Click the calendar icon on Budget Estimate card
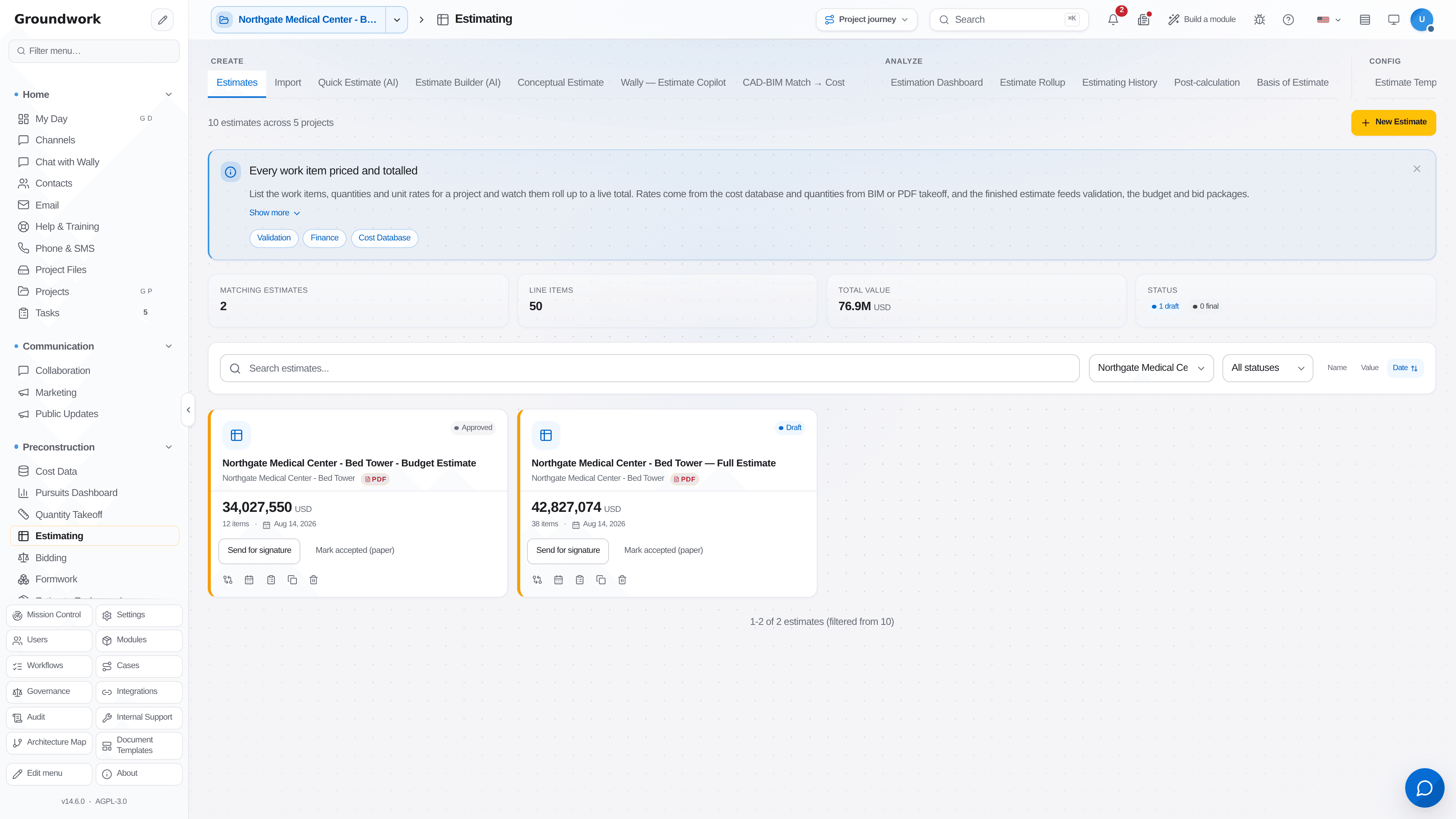This screenshot has height=819, width=1456. [249, 580]
